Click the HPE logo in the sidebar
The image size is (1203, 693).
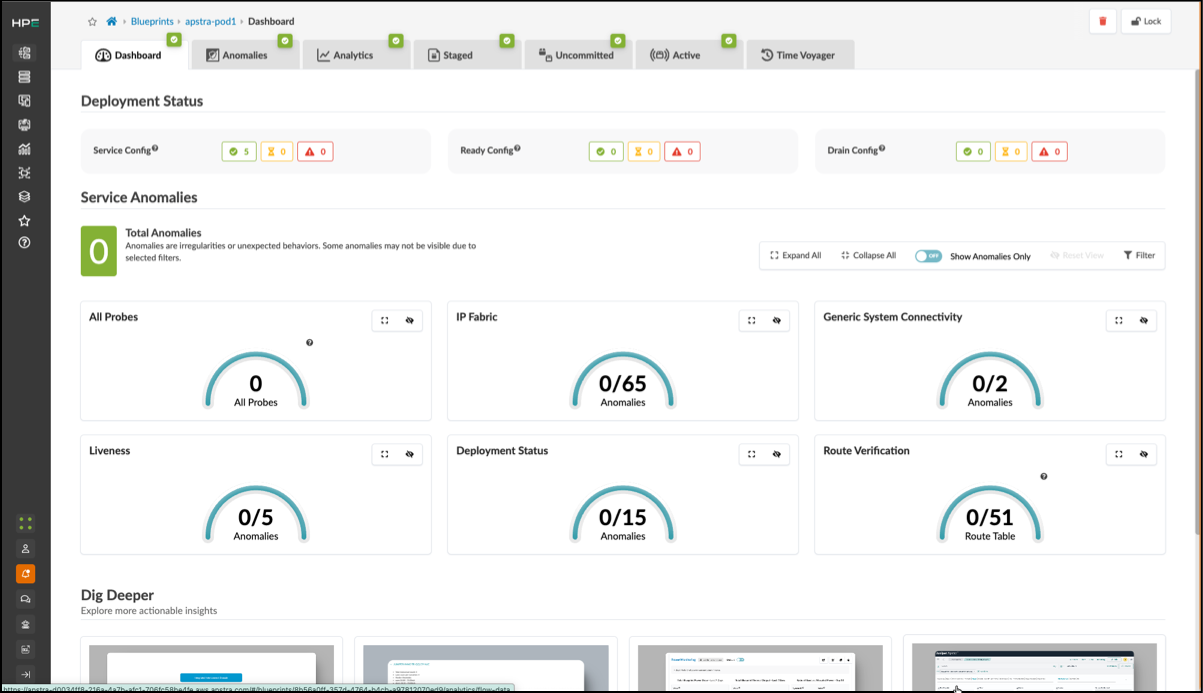coord(25,22)
